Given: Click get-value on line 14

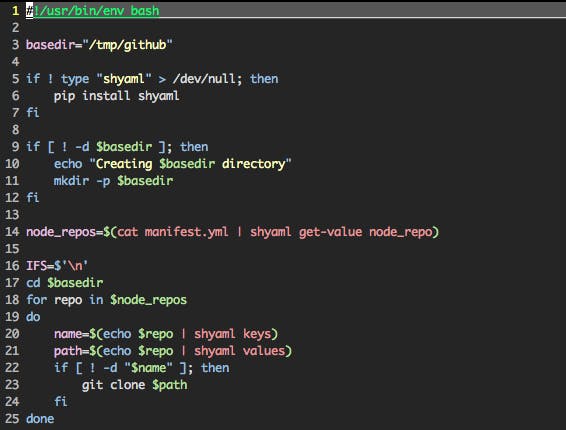Looking at the screenshot, I should point(330,232).
